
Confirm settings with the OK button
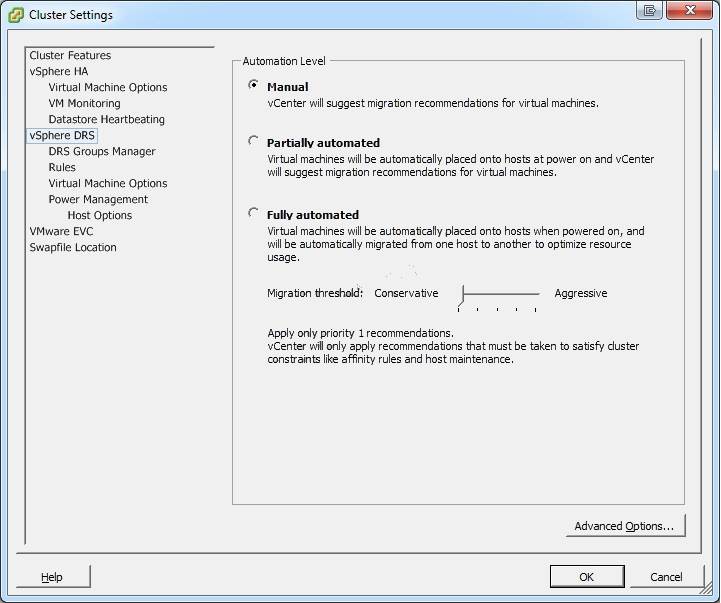(587, 577)
